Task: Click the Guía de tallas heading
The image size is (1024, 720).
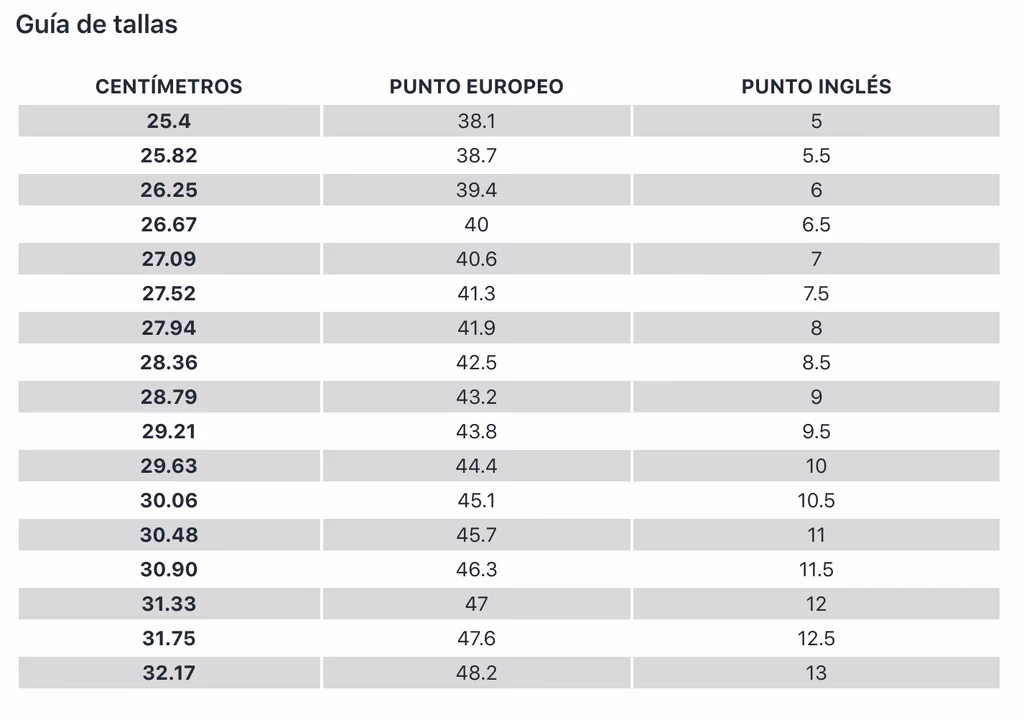Action: click(97, 25)
